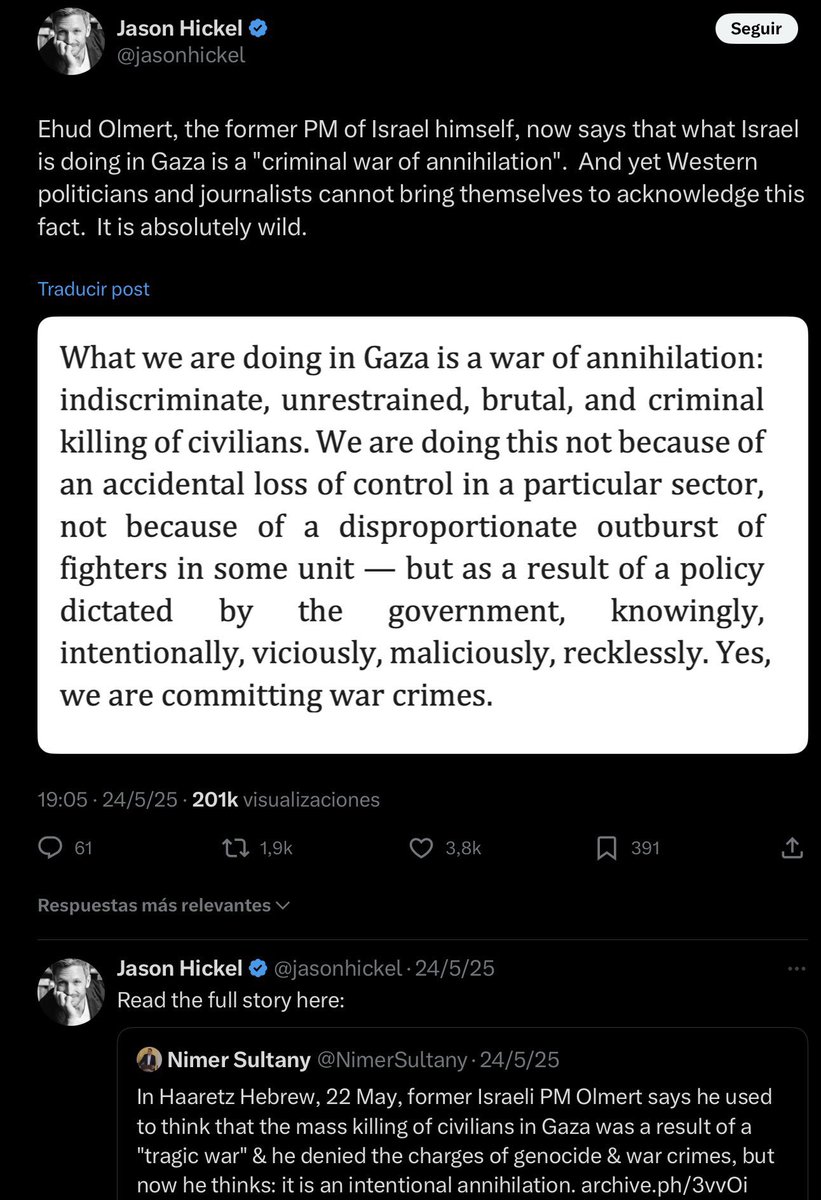The height and width of the screenshot is (1200, 821).
Task: View the 201k visualizaciones count
Action: pyautogui.click(x=286, y=799)
